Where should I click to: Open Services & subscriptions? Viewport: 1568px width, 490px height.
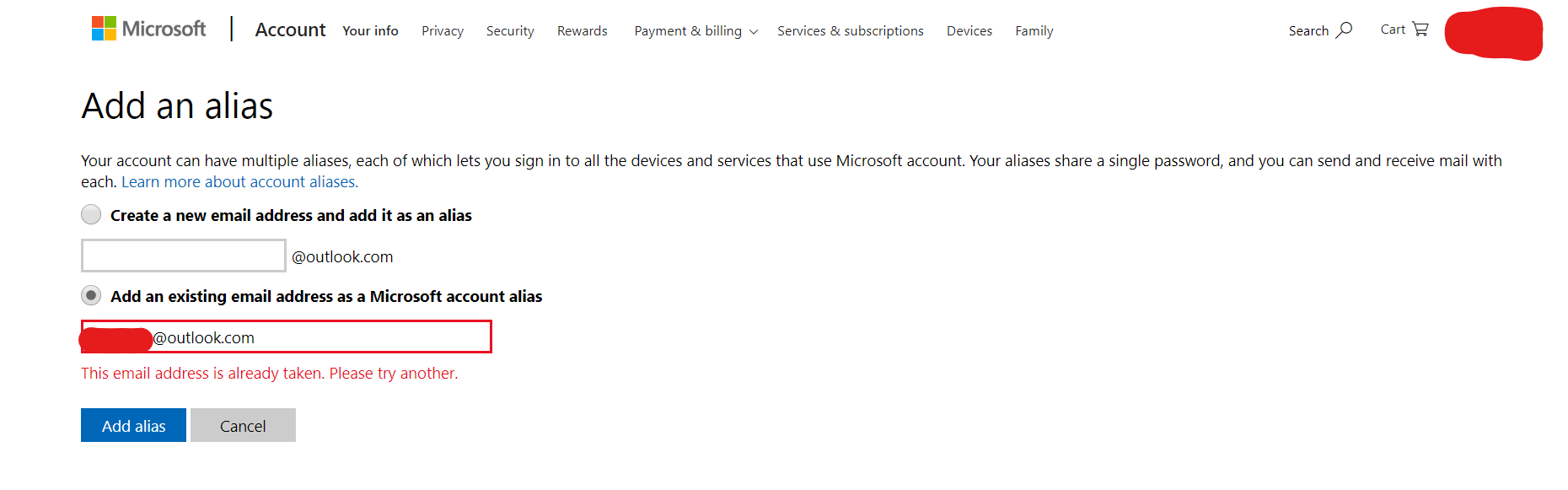pos(850,31)
